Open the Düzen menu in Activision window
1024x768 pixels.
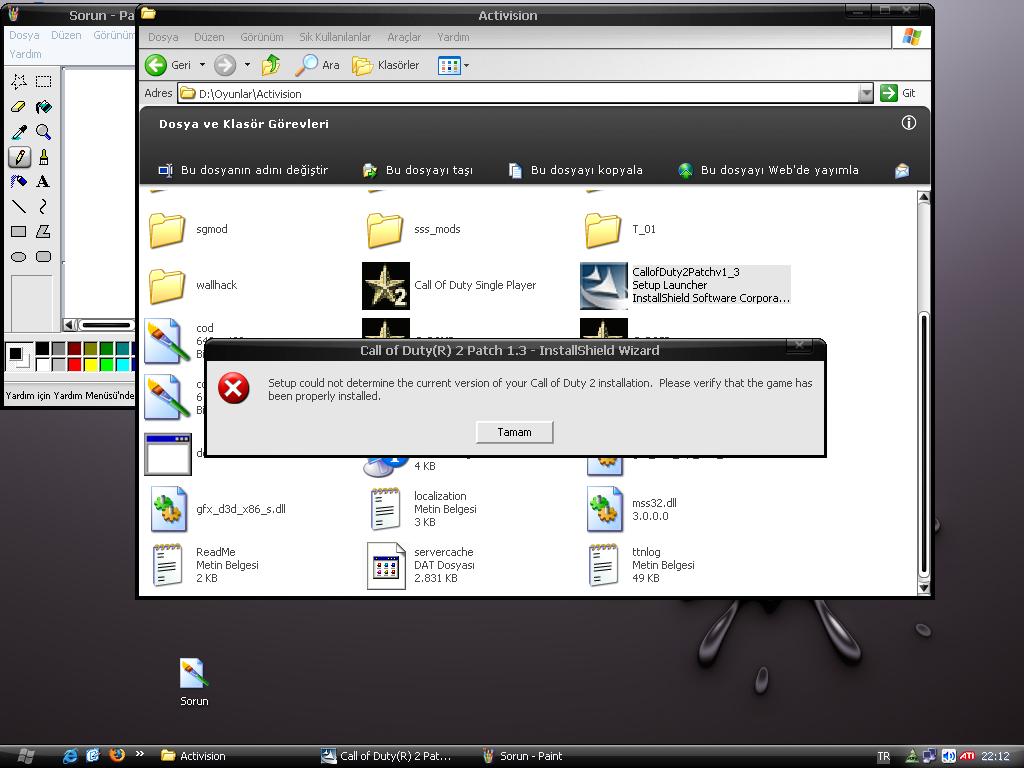[x=209, y=37]
